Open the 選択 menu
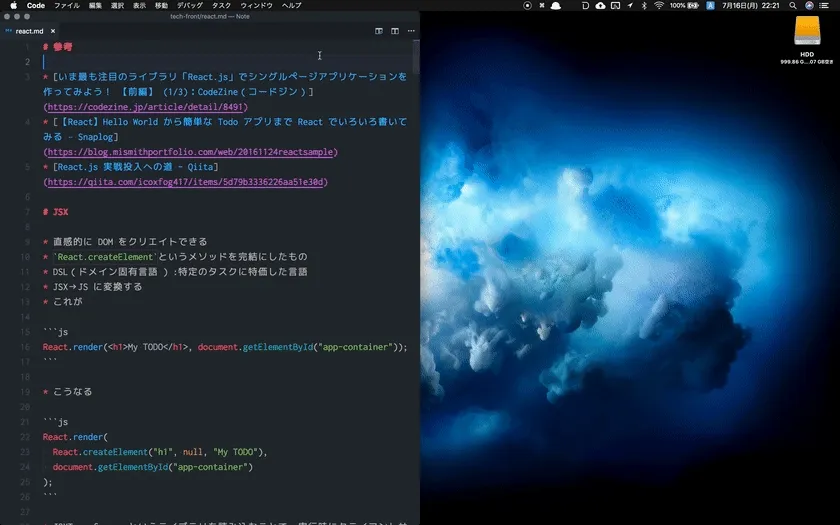This screenshot has width=840, height=525. pyautogui.click(x=117, y=5)
